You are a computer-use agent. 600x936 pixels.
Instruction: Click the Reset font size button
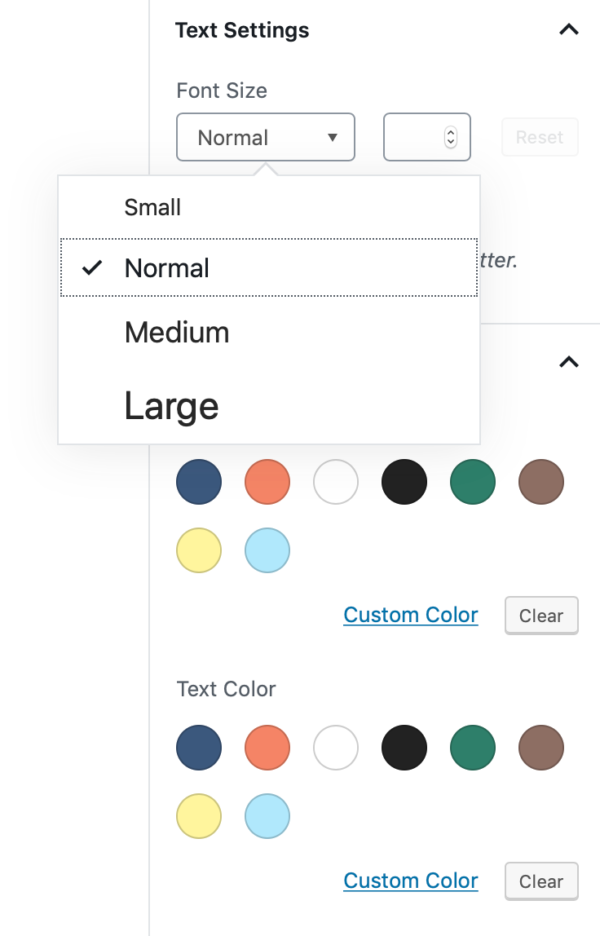539,137
